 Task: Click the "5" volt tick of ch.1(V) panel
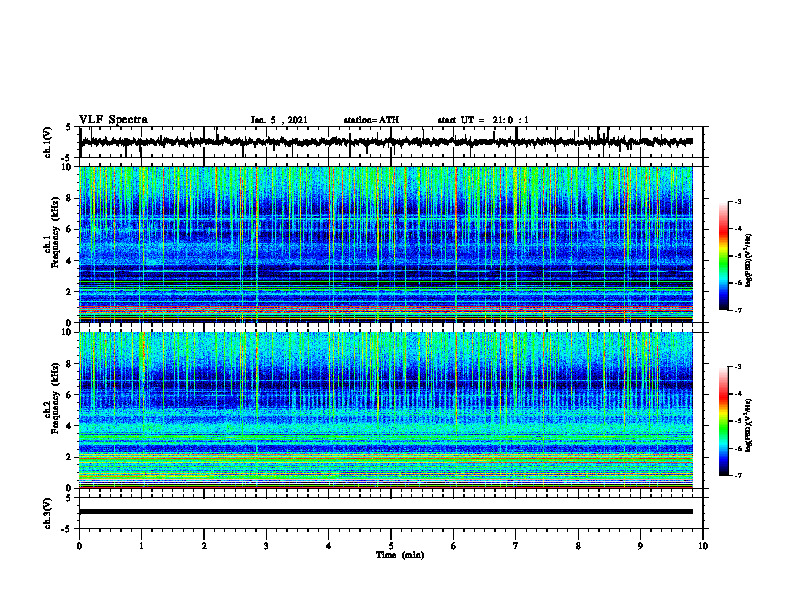pyautogui.click(x=69, y=128)
